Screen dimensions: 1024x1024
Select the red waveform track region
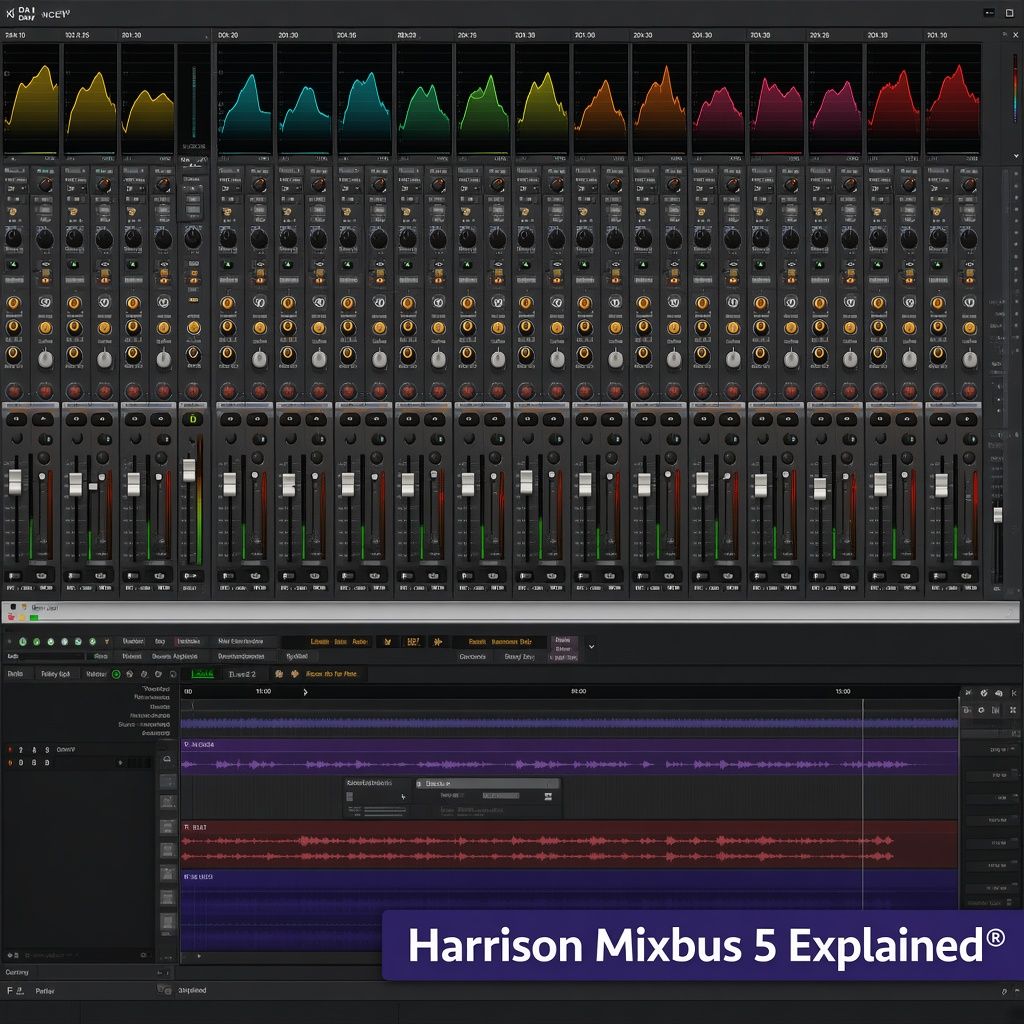pyautogui.click(x=569, y=844)
